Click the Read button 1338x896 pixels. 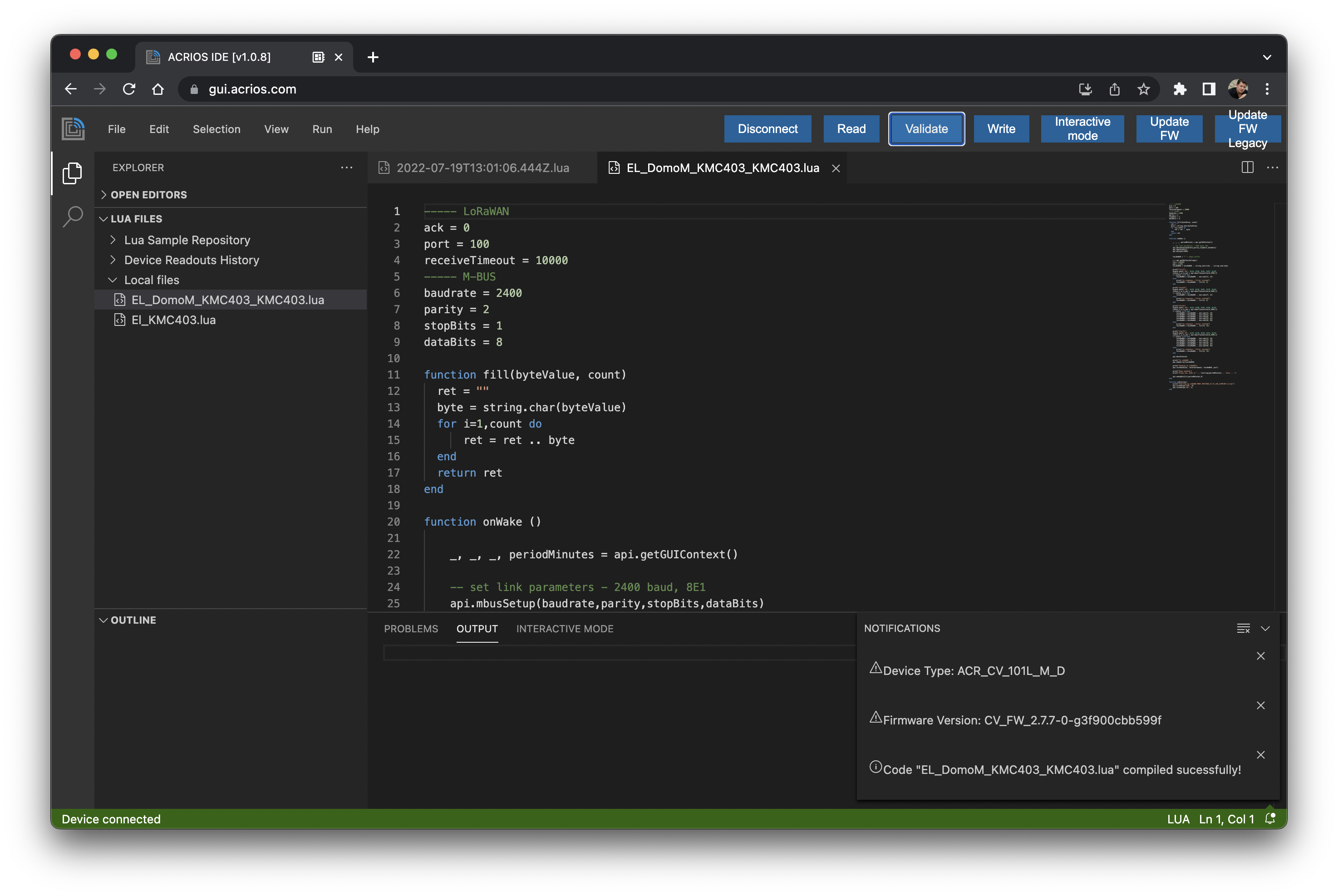(851, 128)
